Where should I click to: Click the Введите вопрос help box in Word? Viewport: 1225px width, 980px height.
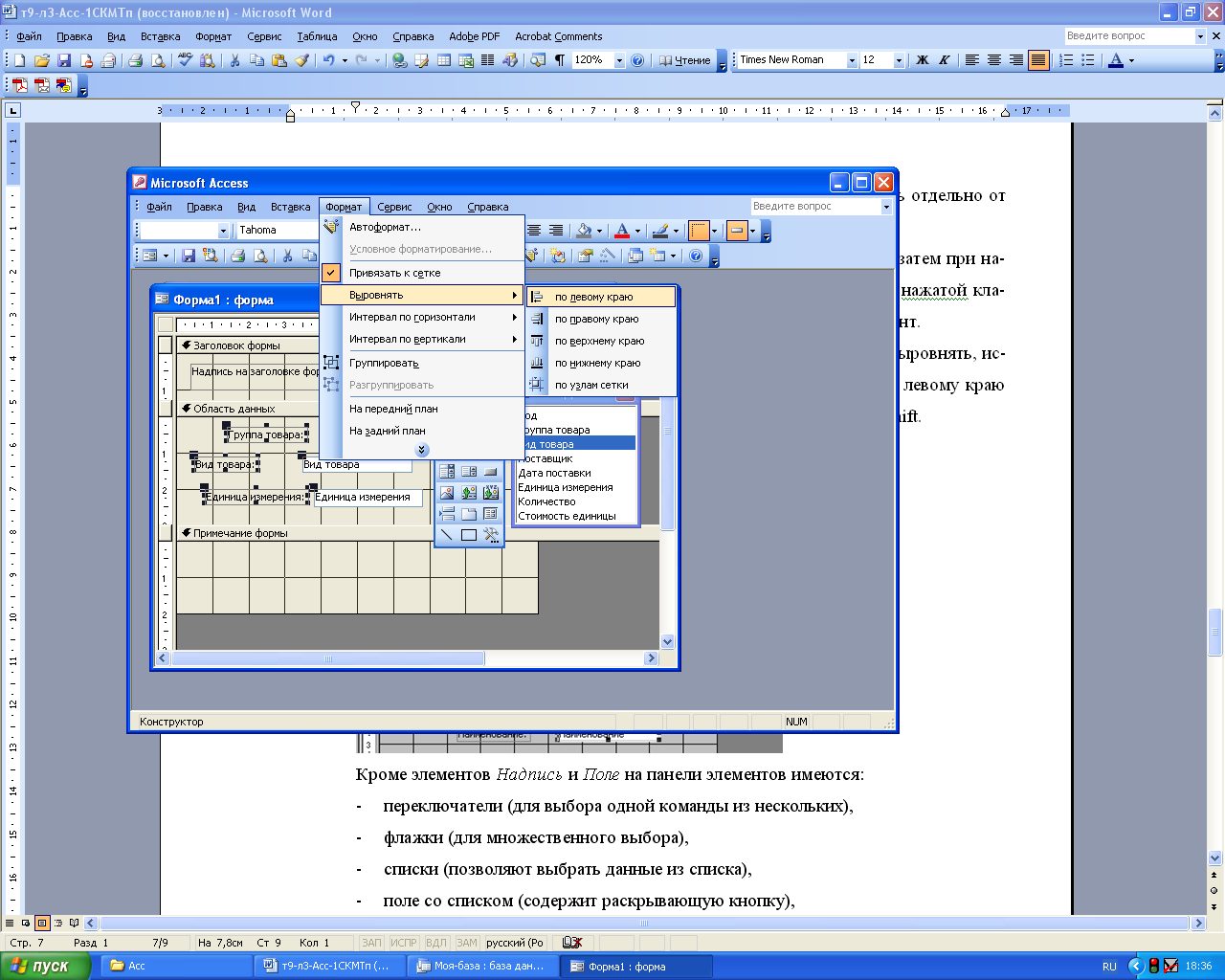(1129, 36)
